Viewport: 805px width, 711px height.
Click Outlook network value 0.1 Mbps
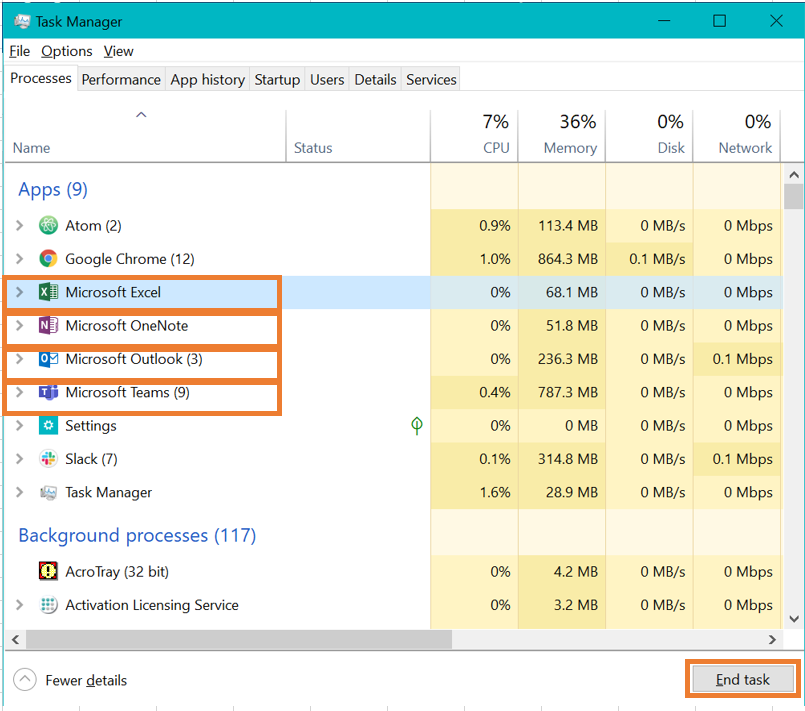click(x=742, y=359)
